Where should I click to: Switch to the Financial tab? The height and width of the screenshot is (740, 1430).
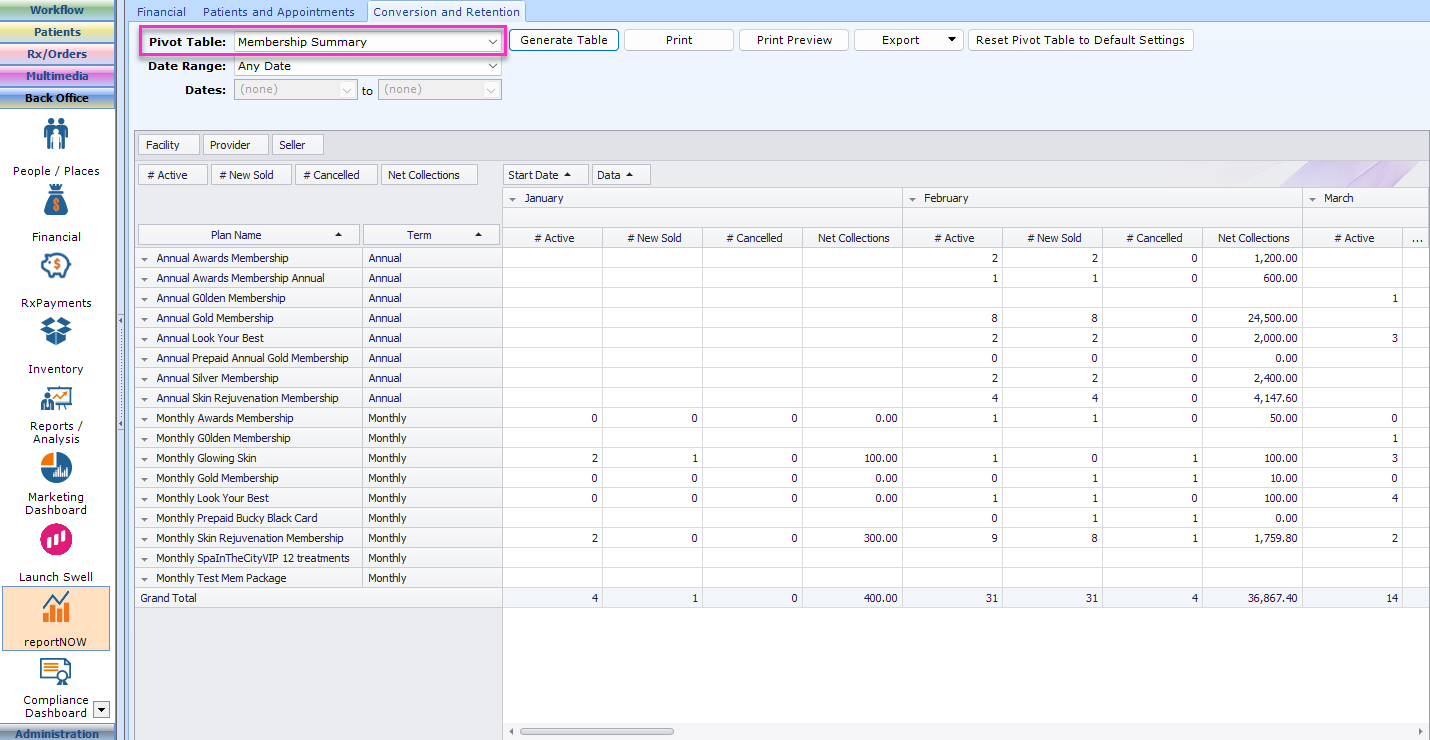161,12
